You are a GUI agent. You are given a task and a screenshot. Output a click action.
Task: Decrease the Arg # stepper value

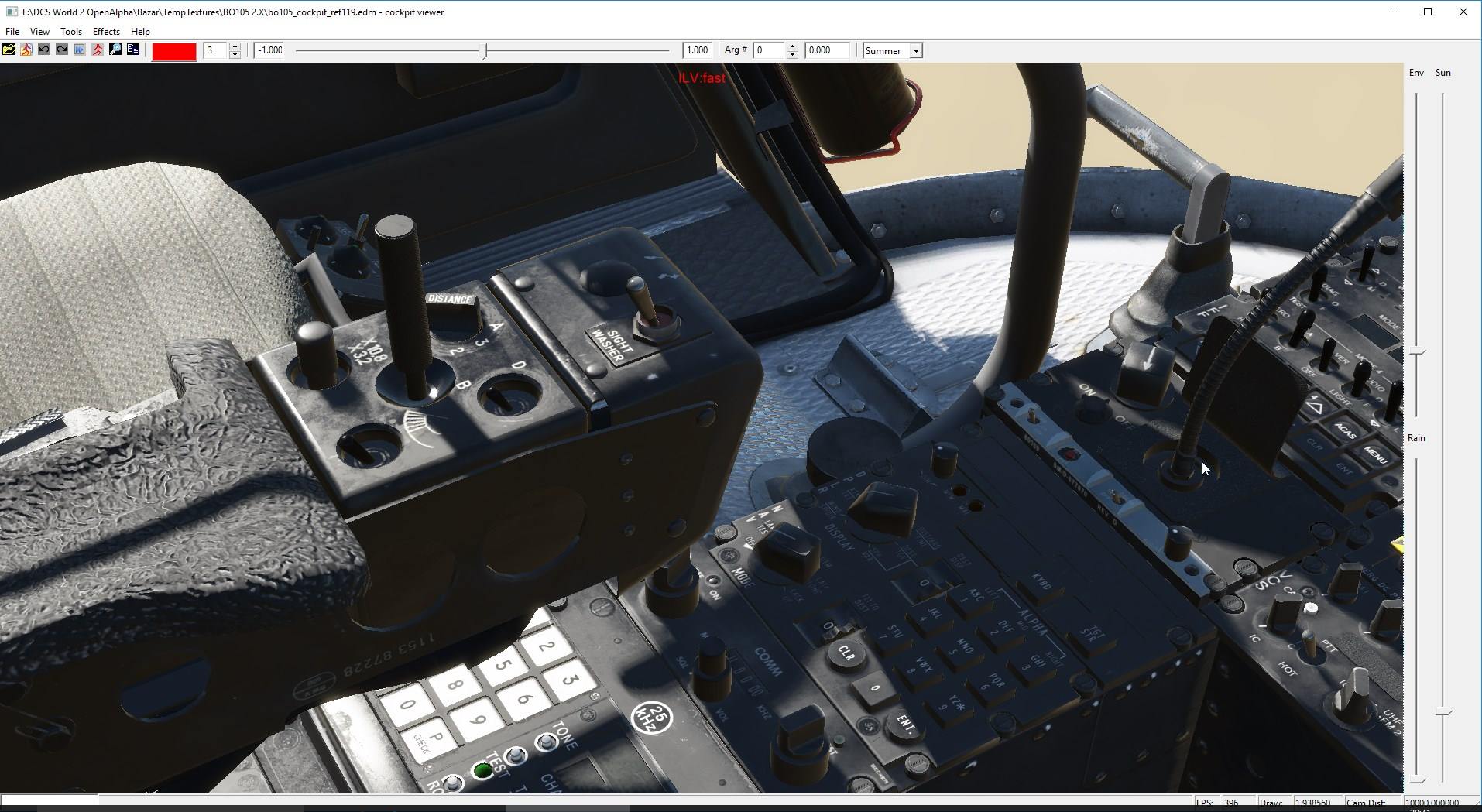pyautogui.click(x=792, y=55)
